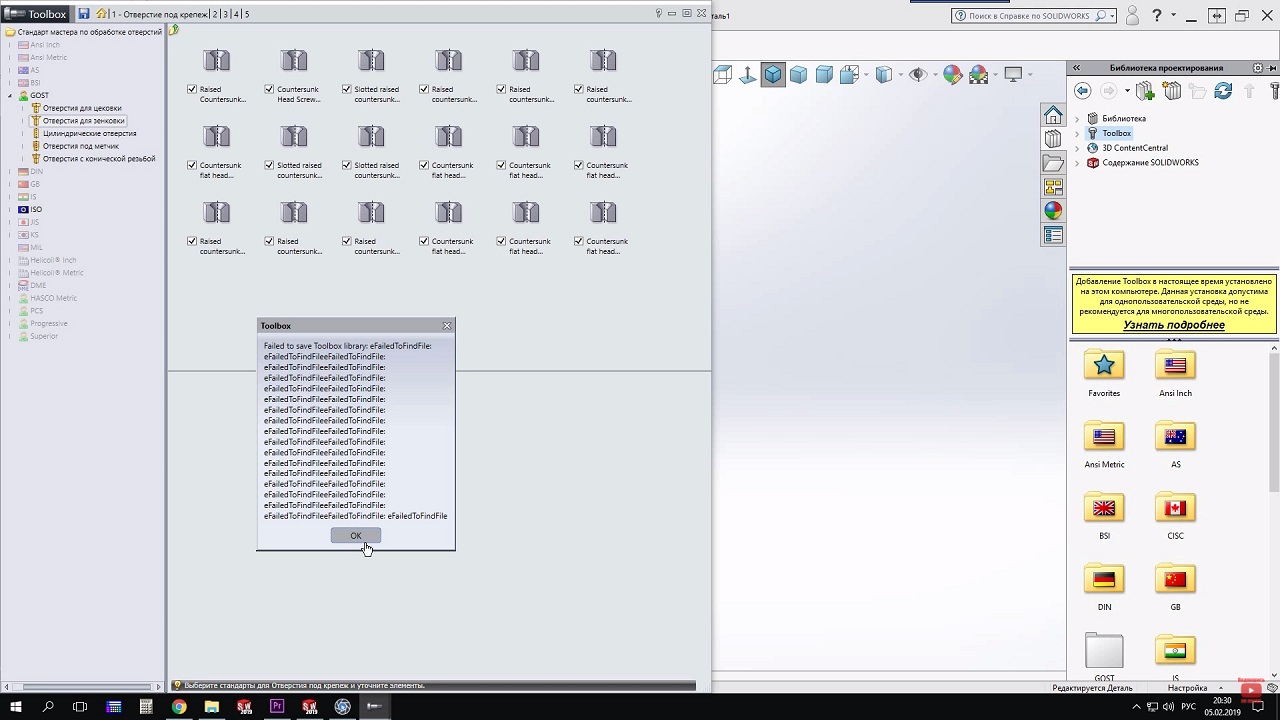Click the Add File Location icon
Screen dimensions: 1280x720
(1145, 91)
